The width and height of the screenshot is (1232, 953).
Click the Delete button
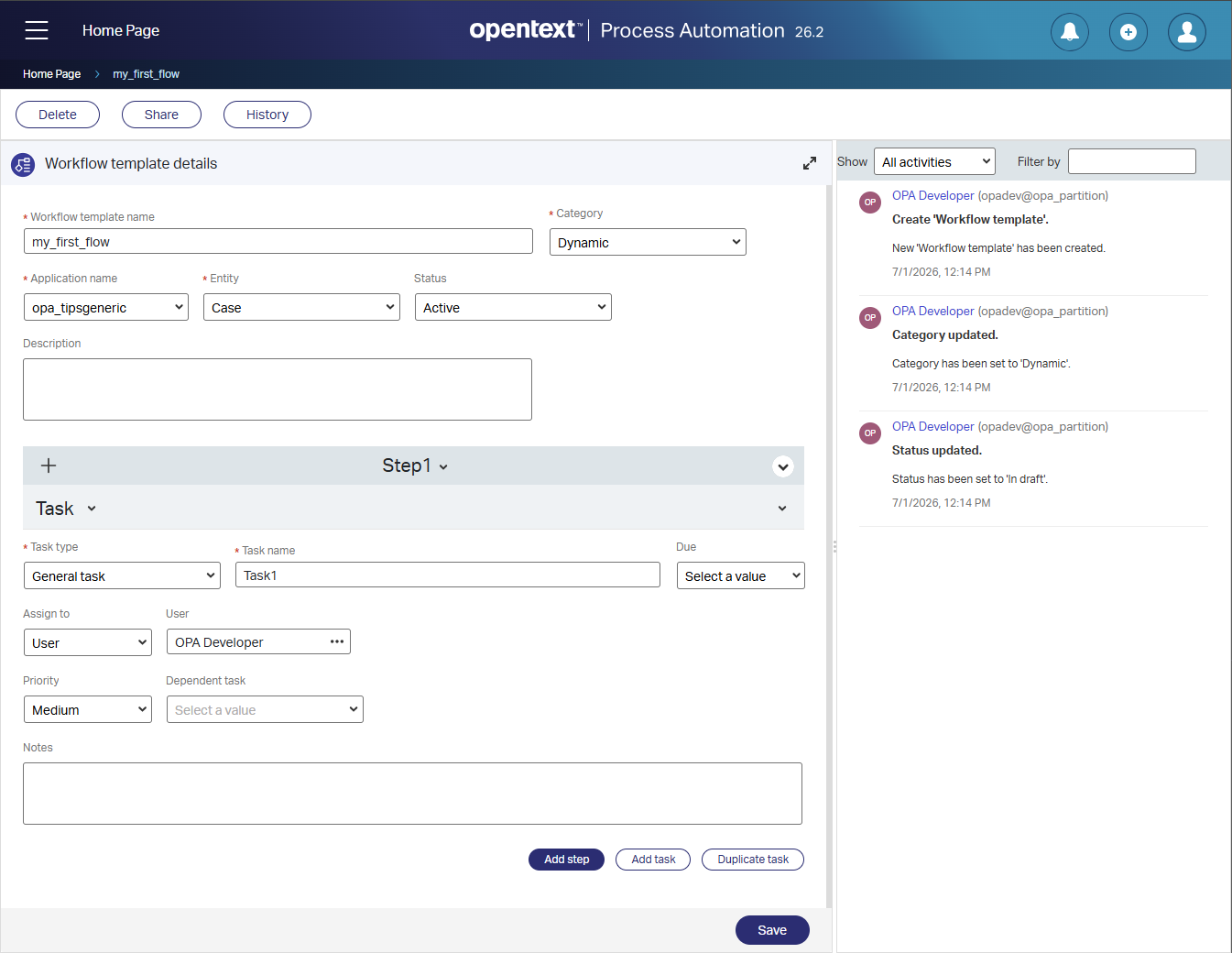(58, 115)
